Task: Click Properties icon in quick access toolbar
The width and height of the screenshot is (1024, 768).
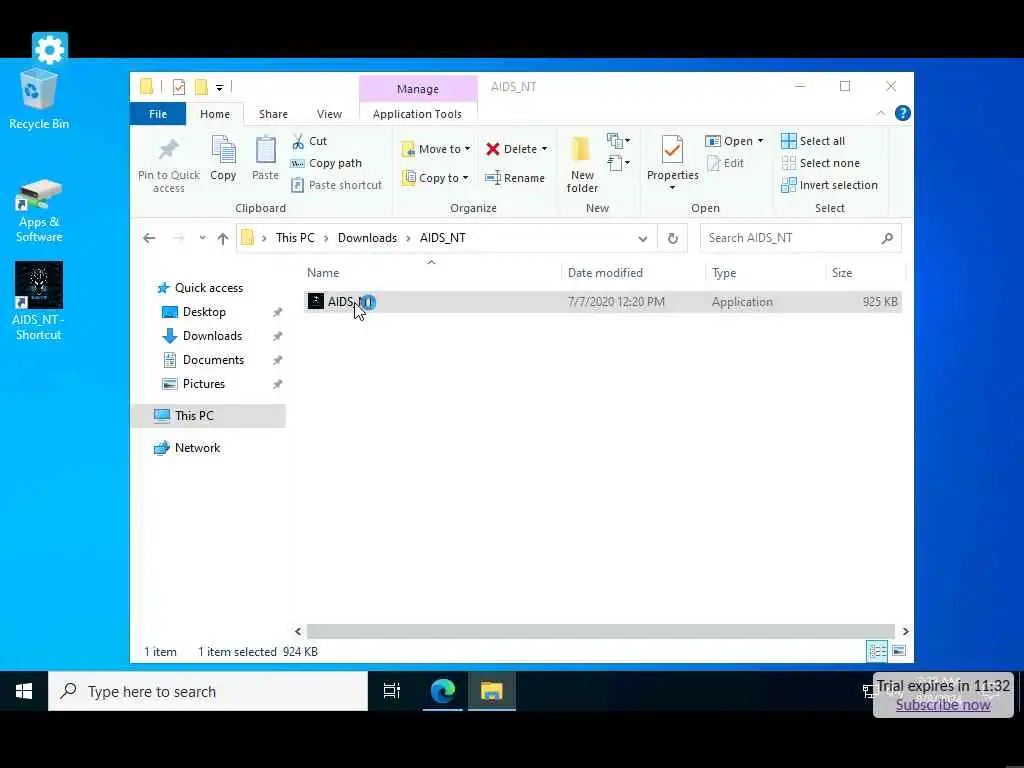Action: [179, 86]
